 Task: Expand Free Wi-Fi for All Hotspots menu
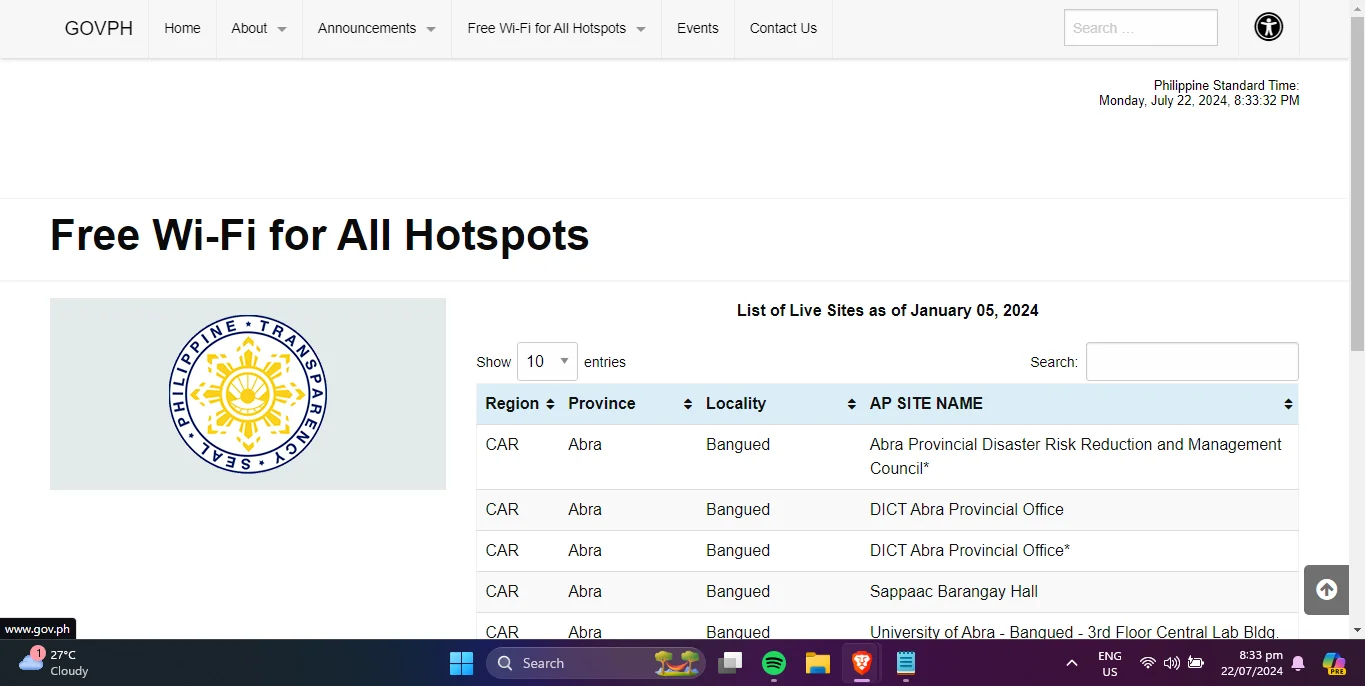click(556, 28)
